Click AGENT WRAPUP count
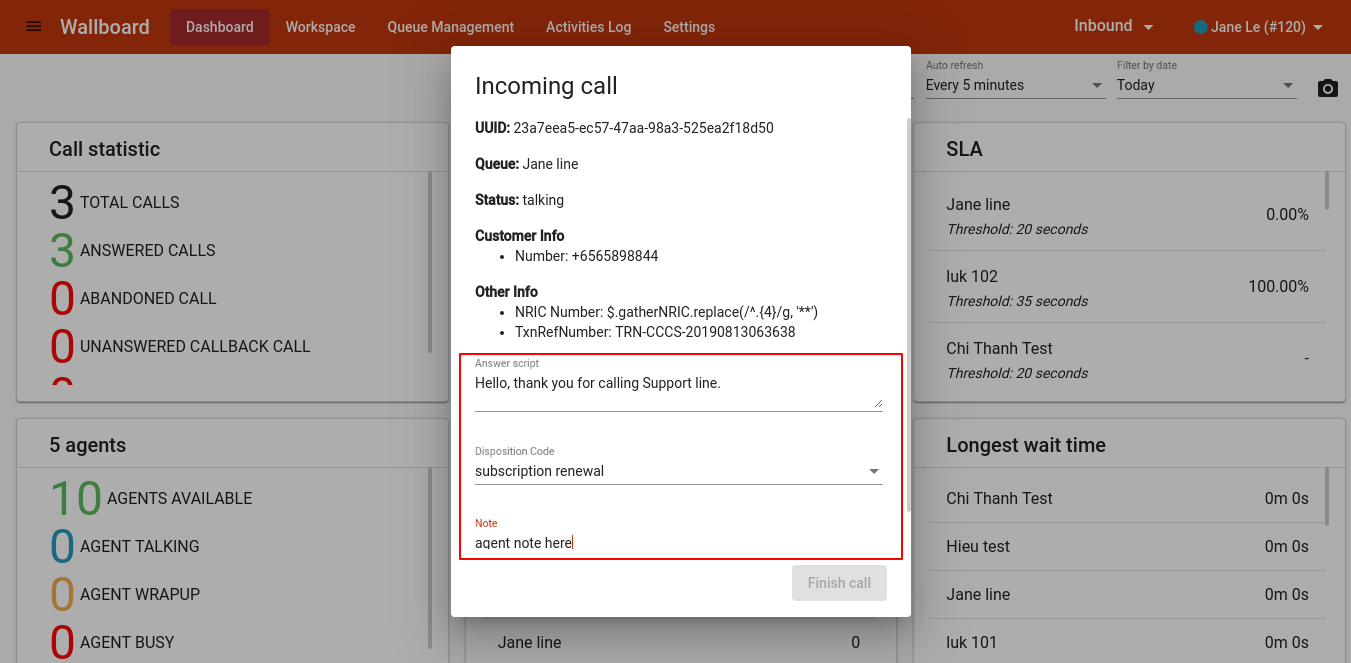Image resolution: width=1351 pixels, height=663 pixels. (124, 594)
